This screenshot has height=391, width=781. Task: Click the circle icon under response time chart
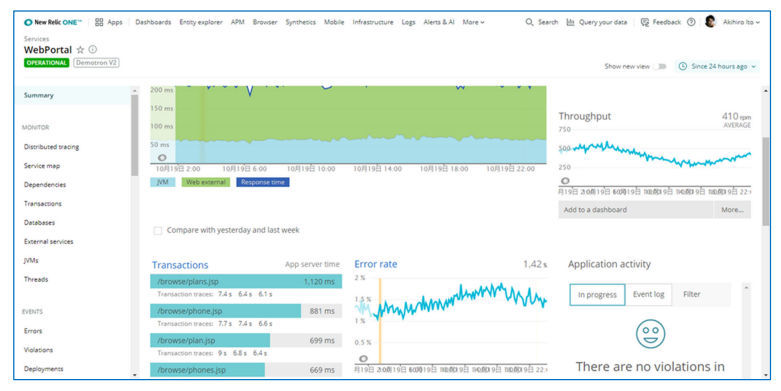162,157
